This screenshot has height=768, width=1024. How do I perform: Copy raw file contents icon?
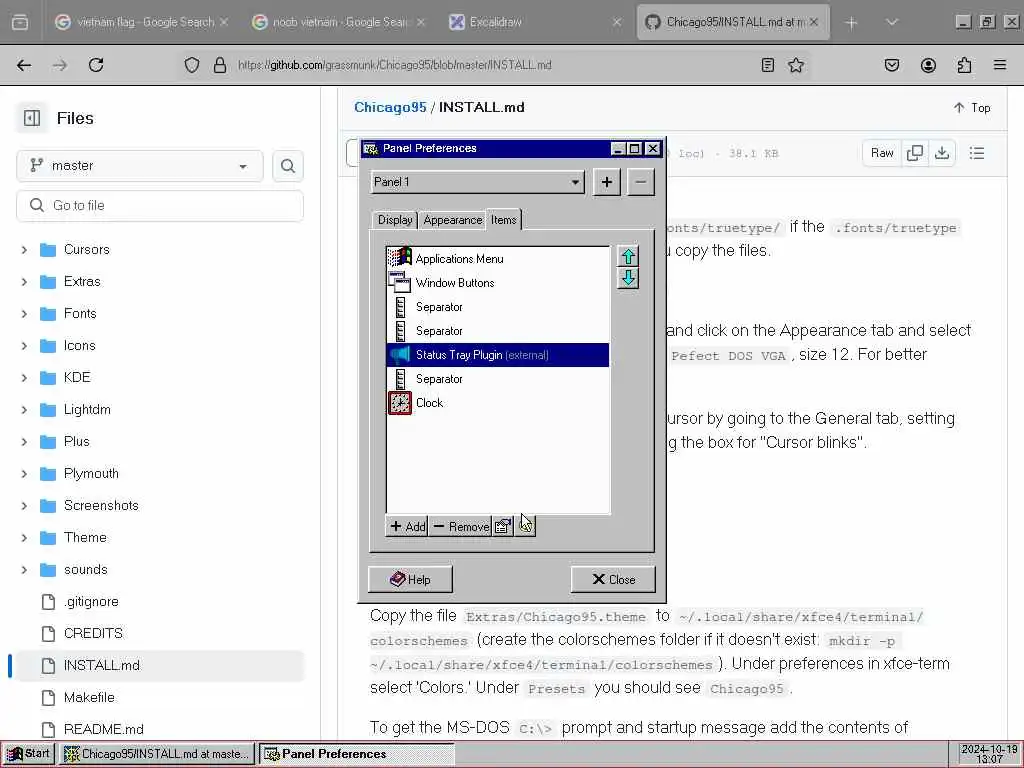pyautogui.click(x=914, y=153)
